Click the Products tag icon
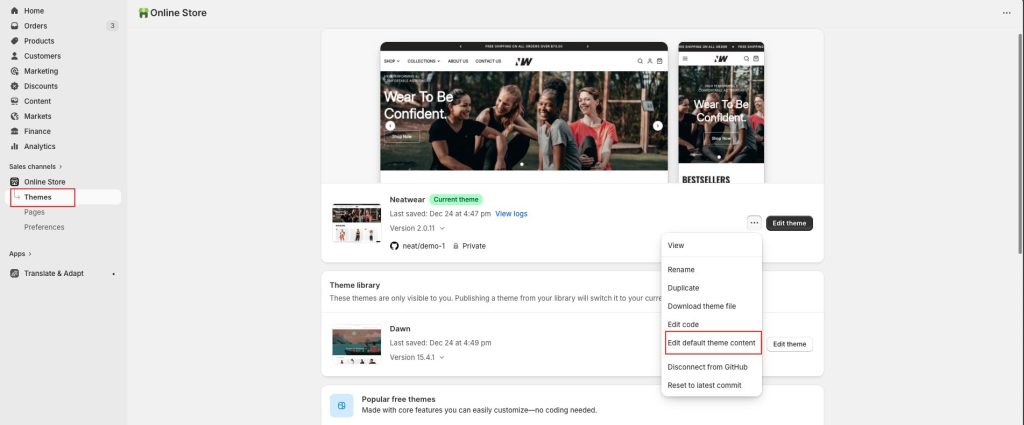Image resolution: width=1024 pixels, height=425 pixels. coord(14,41)
